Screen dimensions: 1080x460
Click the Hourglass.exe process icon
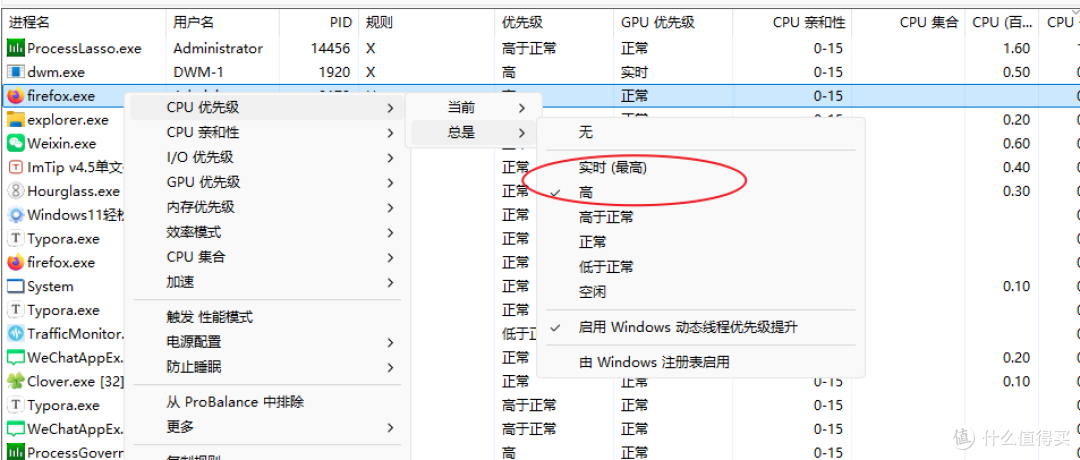[15, 191]
